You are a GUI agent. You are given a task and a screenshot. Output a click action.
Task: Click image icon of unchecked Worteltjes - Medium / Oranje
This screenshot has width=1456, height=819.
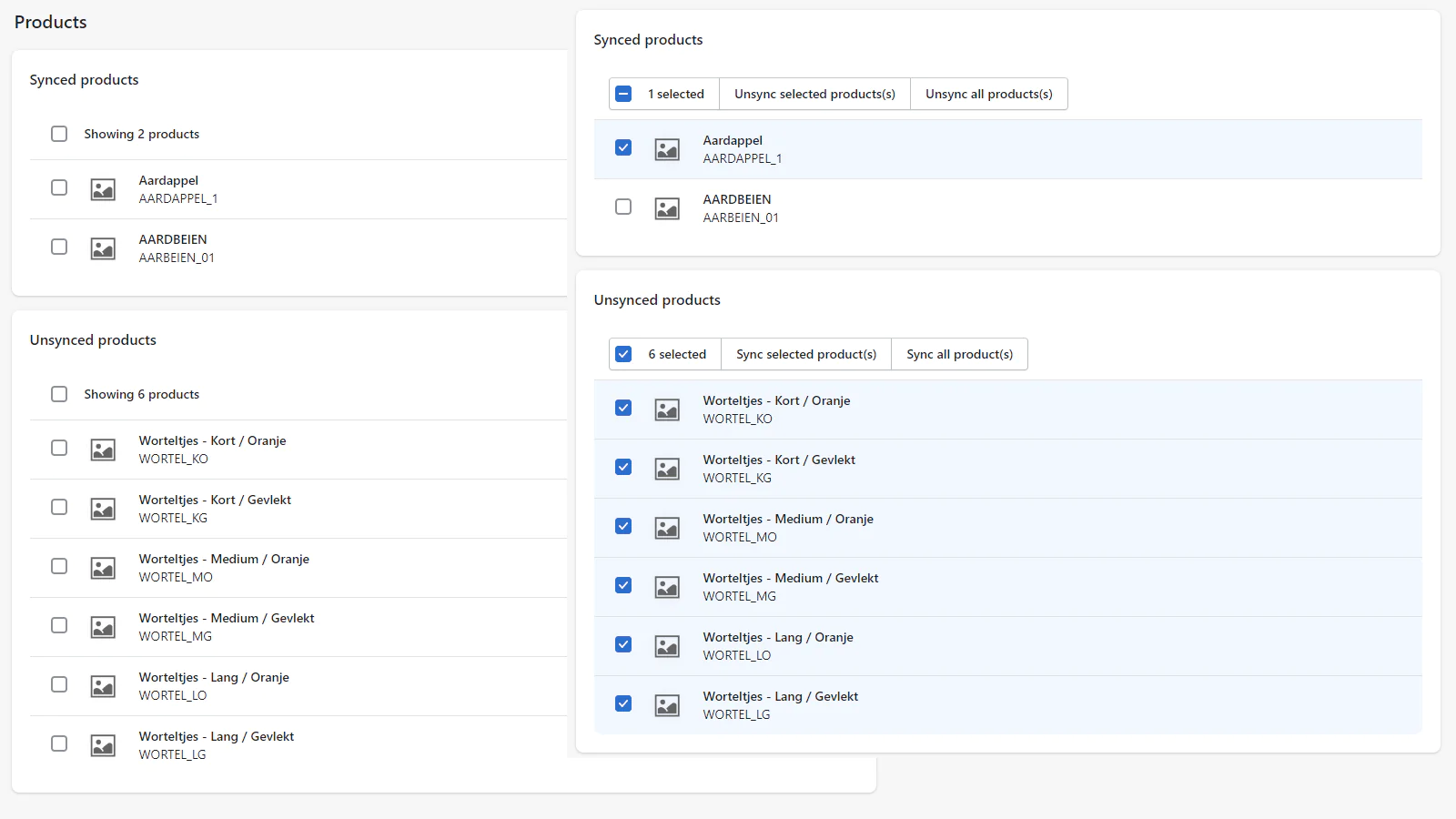[x=103, y=568]
